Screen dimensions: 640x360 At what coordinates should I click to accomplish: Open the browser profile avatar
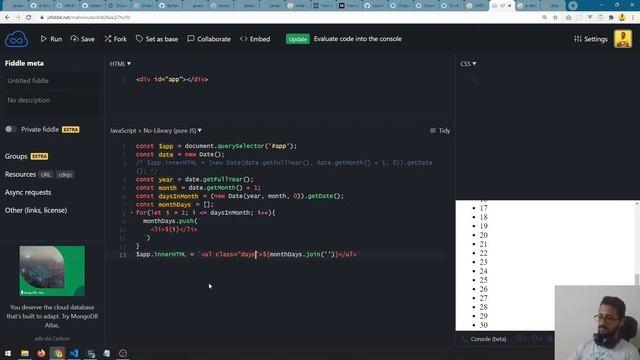[x=622, y=18]
